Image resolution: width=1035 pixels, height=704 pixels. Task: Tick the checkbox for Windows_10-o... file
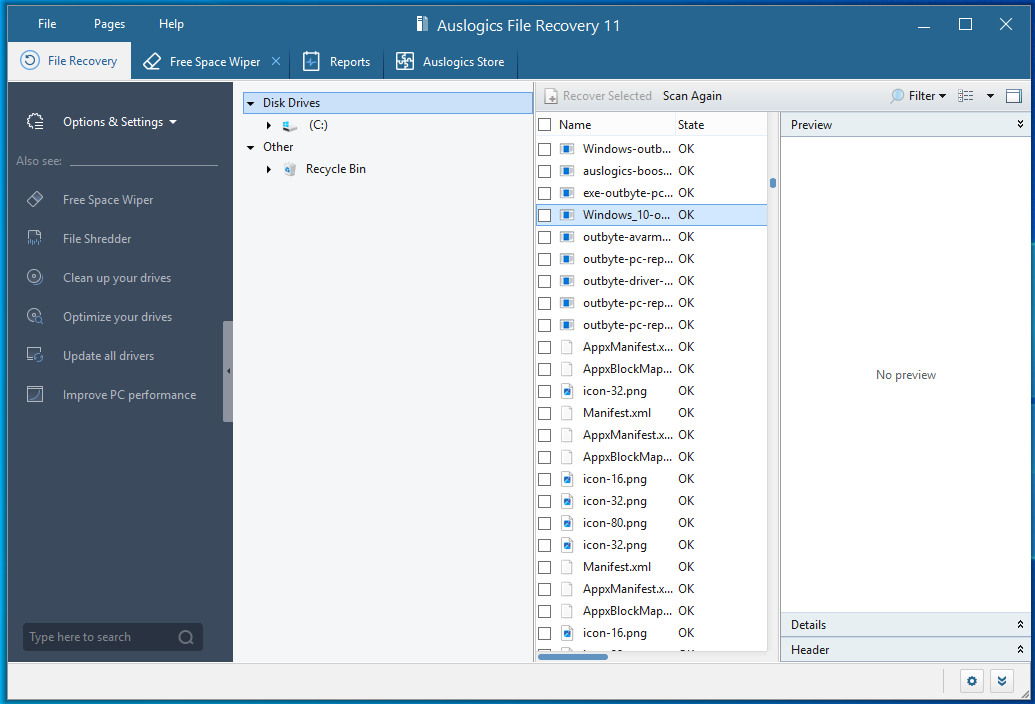544,215
